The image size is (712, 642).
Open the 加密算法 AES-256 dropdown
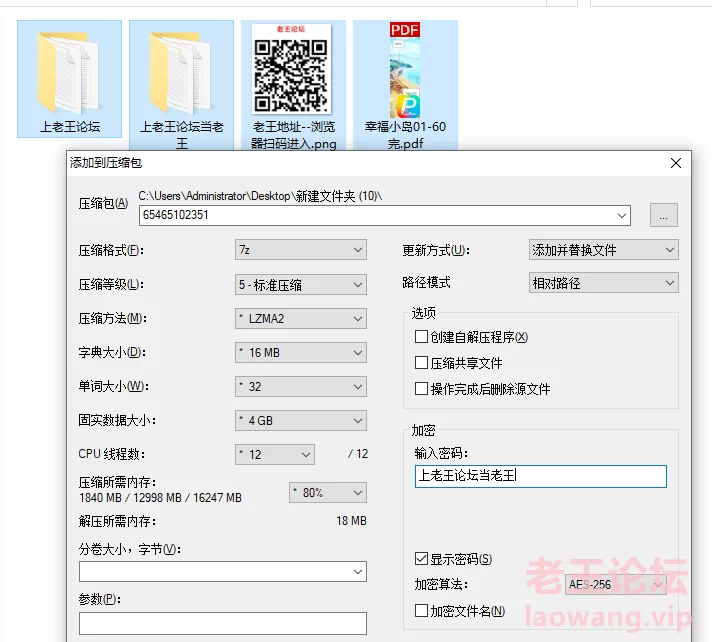[x=616, y=584]
